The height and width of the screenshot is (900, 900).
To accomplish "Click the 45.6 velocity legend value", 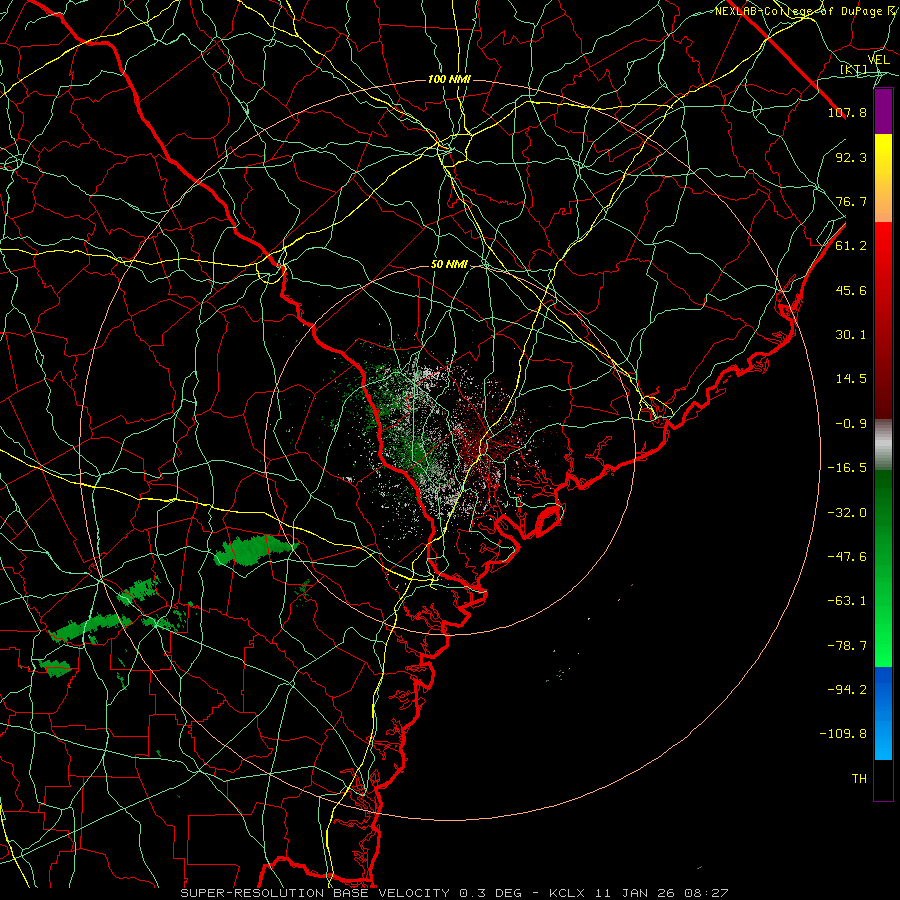I will (851, 290).
